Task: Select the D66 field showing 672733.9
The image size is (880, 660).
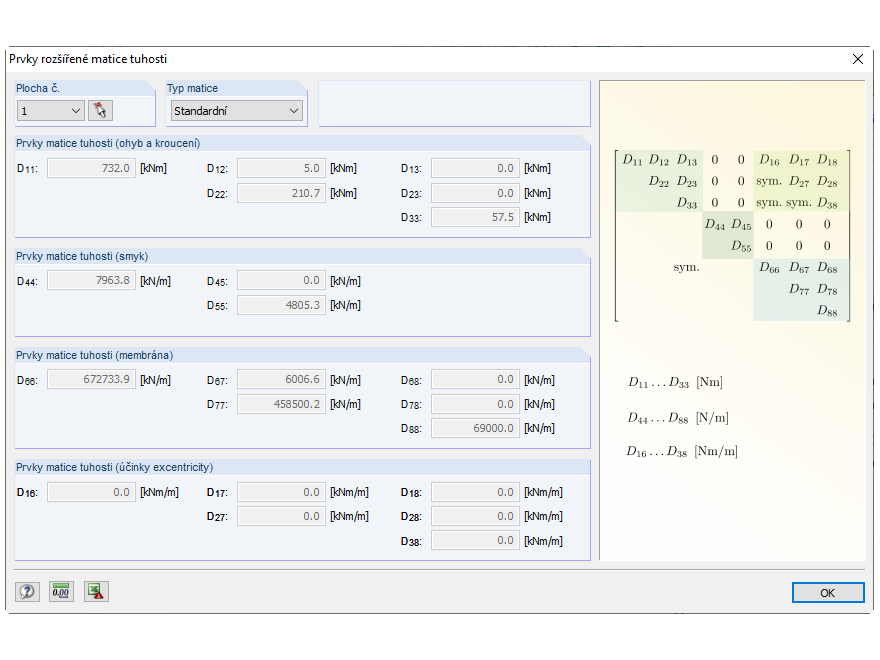Action: 91,379
